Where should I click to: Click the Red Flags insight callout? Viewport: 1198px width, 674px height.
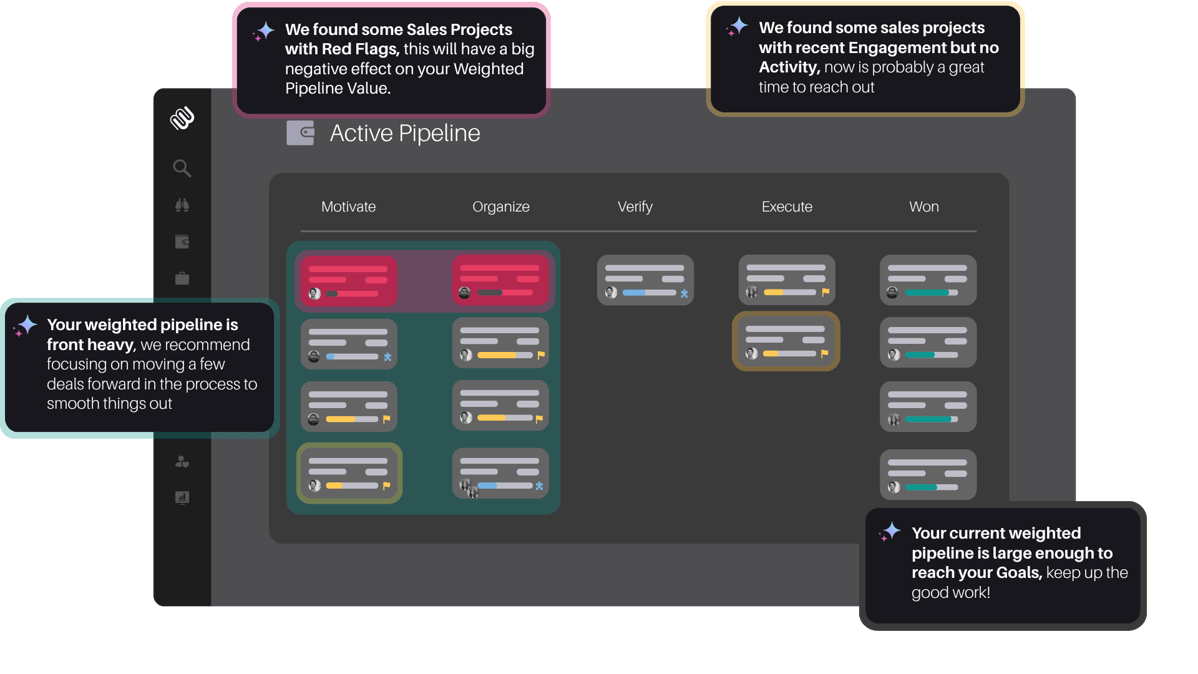pos(391,60)
